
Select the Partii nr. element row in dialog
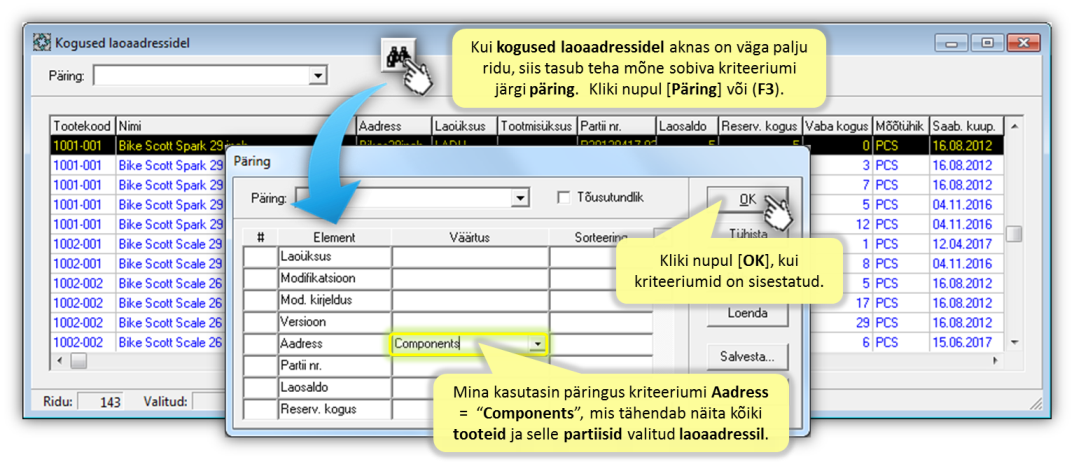pyautogui.click(x=334, y=366)
